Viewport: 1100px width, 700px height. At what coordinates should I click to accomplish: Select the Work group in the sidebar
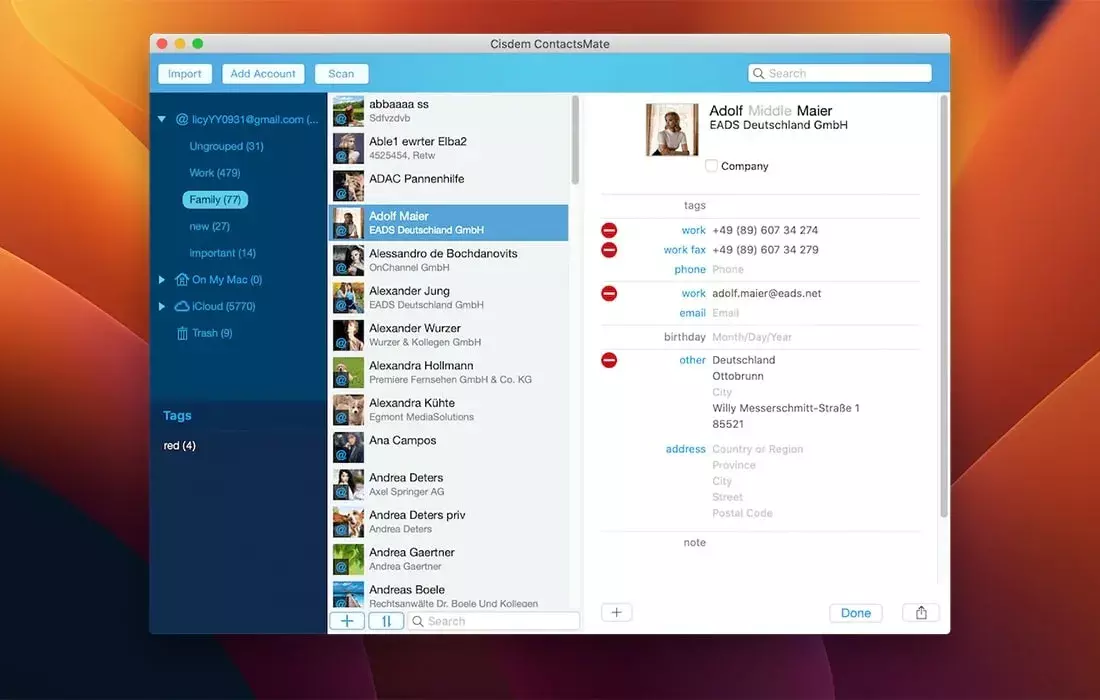[214, 173]
